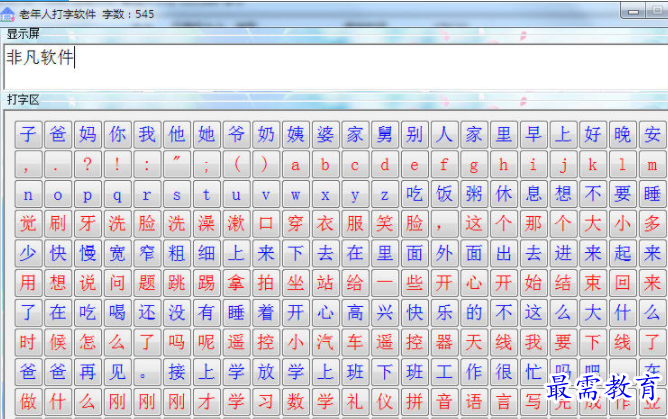Tap the 慢 character key

click(x=88, y=253)
